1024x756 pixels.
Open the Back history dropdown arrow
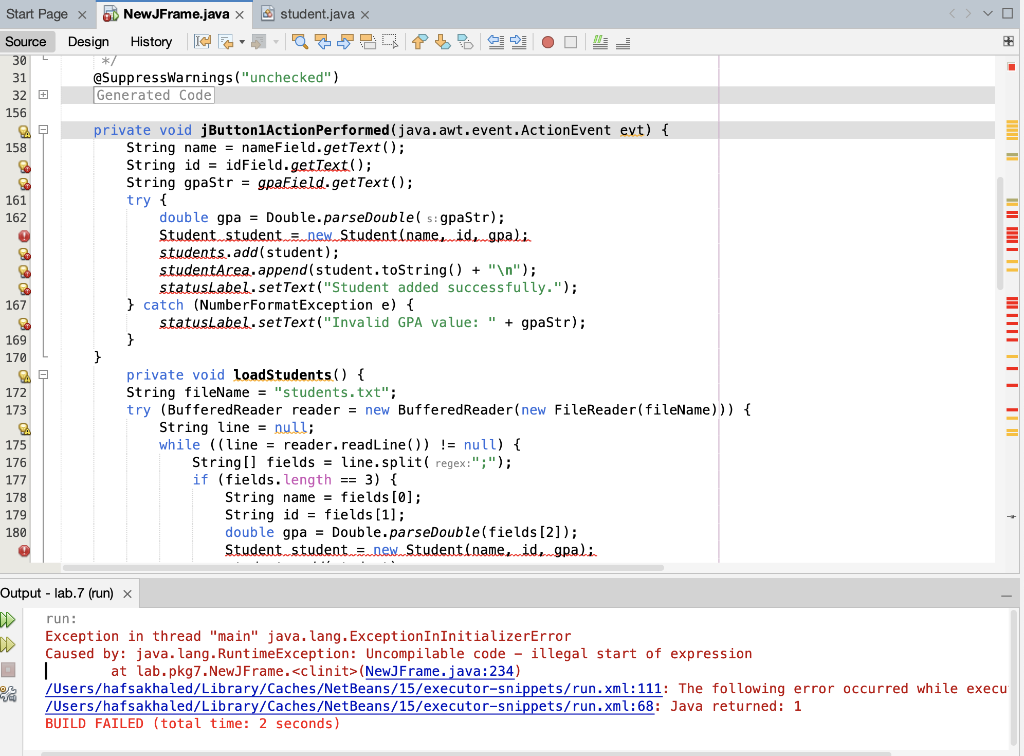click(x=242, y=42)
